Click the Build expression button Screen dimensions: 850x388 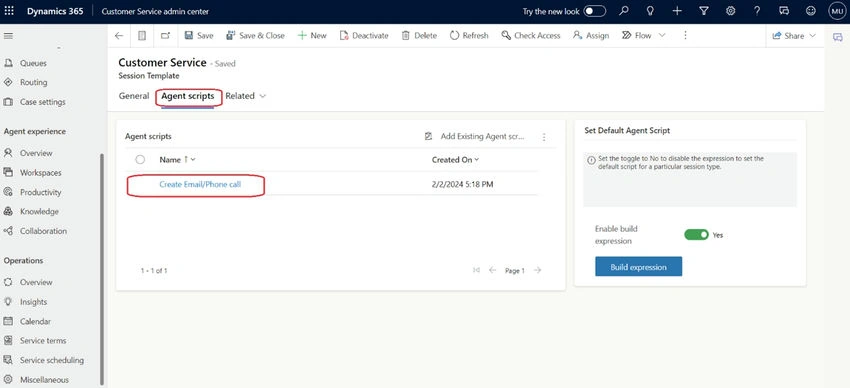pos(638,267)
